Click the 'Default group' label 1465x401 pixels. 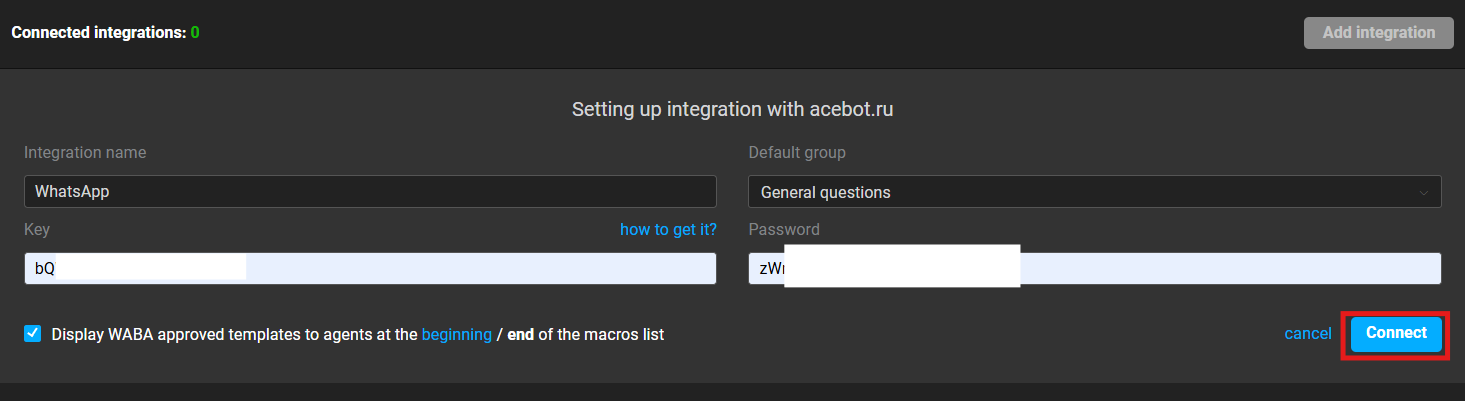796,153
